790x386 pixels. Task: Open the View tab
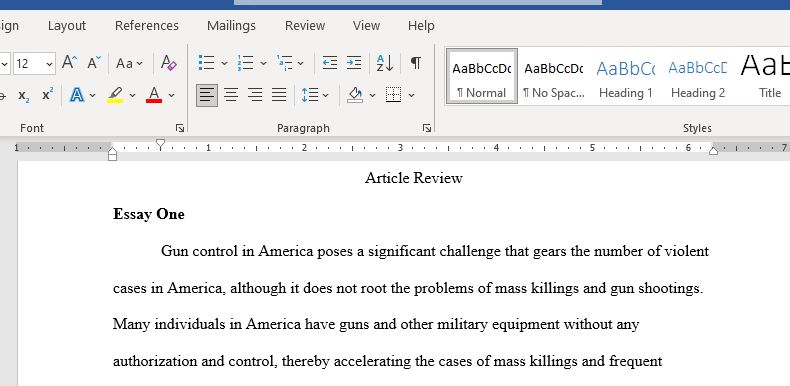pyautogui.click(x=366, y=26)
